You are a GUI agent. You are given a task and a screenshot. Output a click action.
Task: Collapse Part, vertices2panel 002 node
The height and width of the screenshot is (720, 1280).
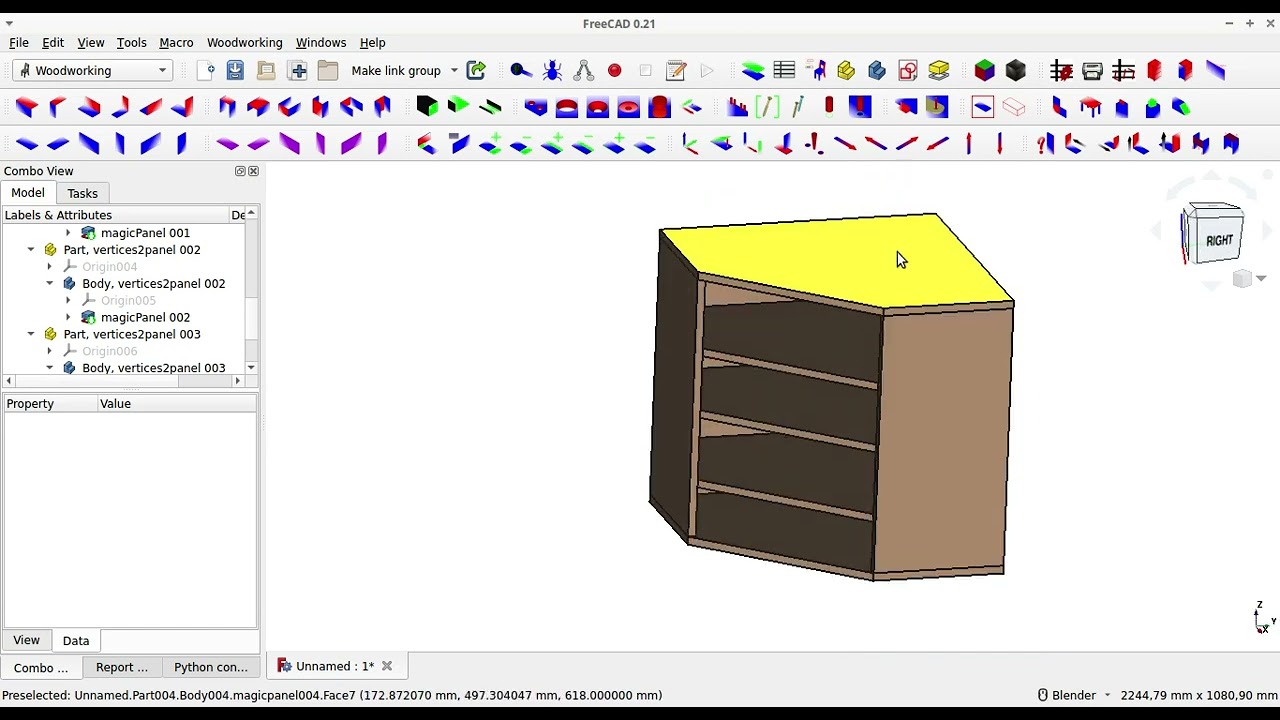(x=31, y=250)
